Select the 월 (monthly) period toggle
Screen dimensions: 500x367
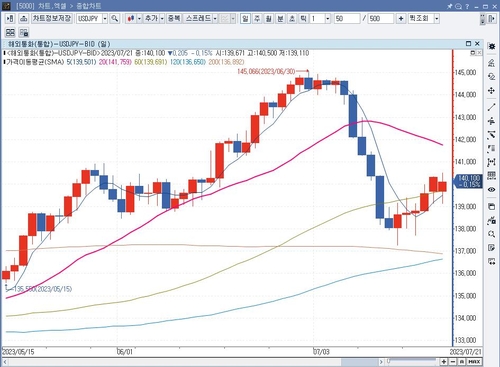click(x=269, y=18)
